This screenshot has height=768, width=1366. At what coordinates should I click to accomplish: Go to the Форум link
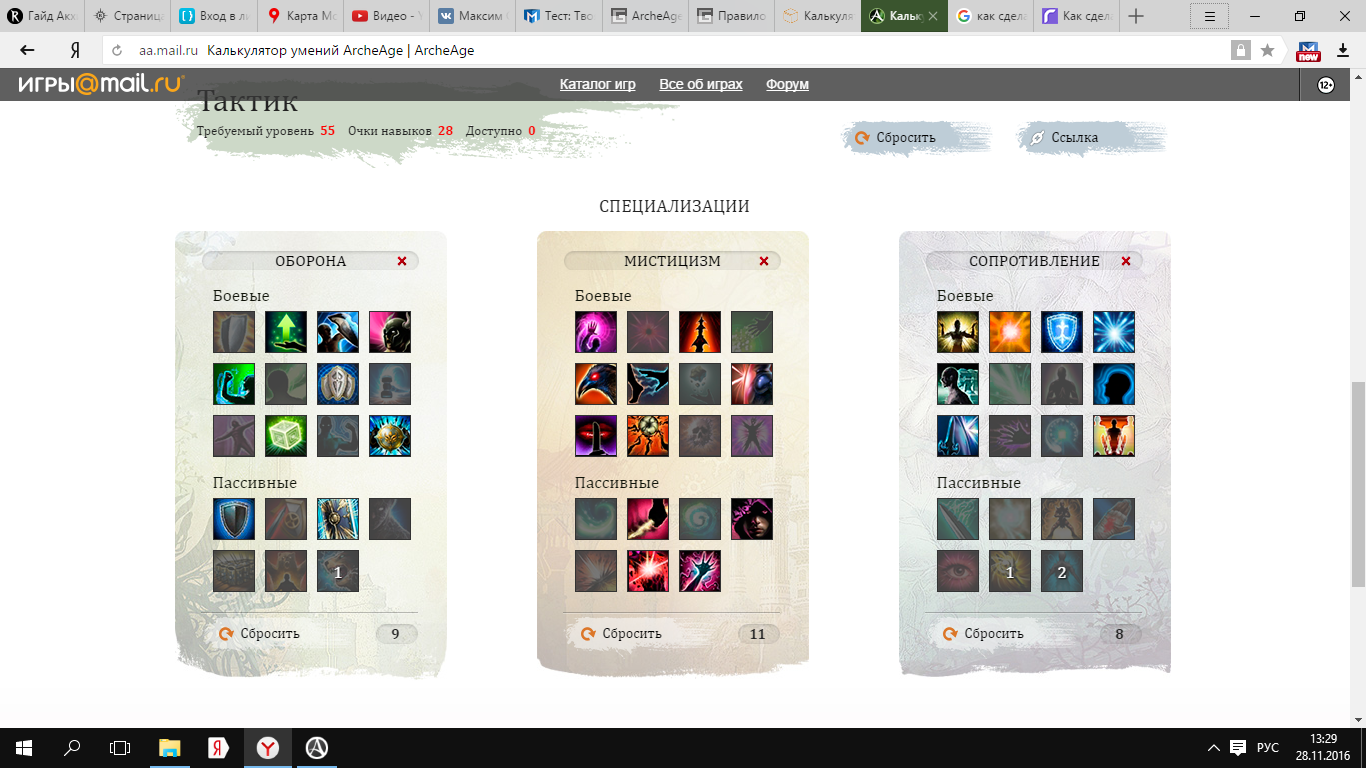(788, 84)
